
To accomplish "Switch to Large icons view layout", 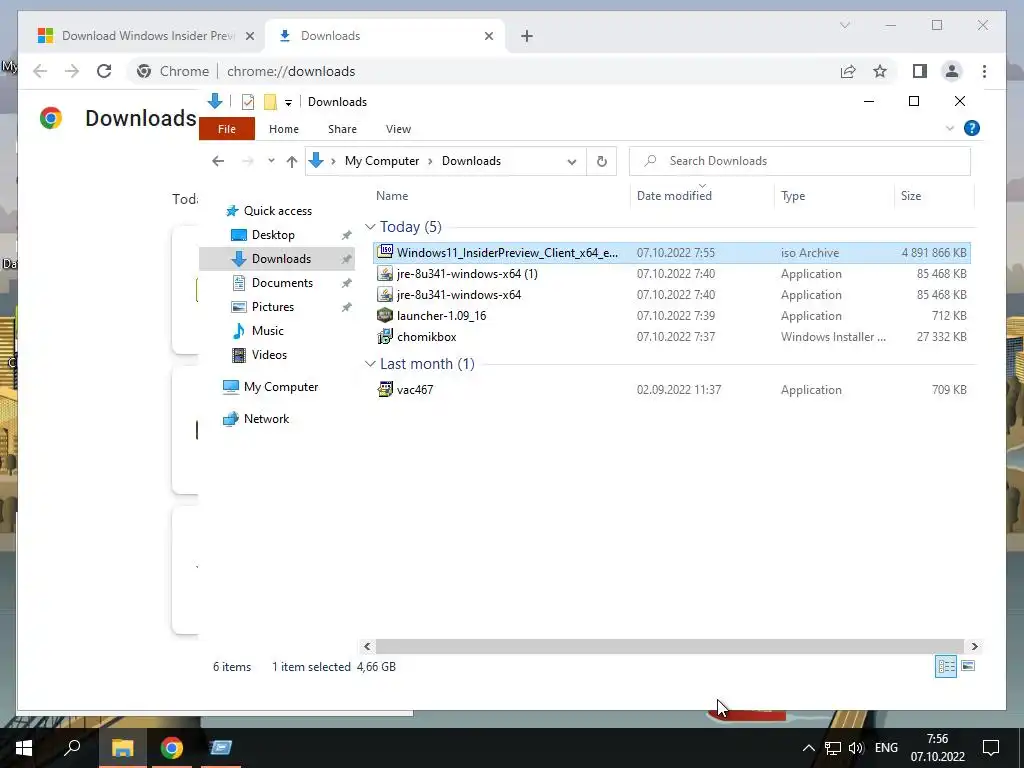I will coord(968,665).
